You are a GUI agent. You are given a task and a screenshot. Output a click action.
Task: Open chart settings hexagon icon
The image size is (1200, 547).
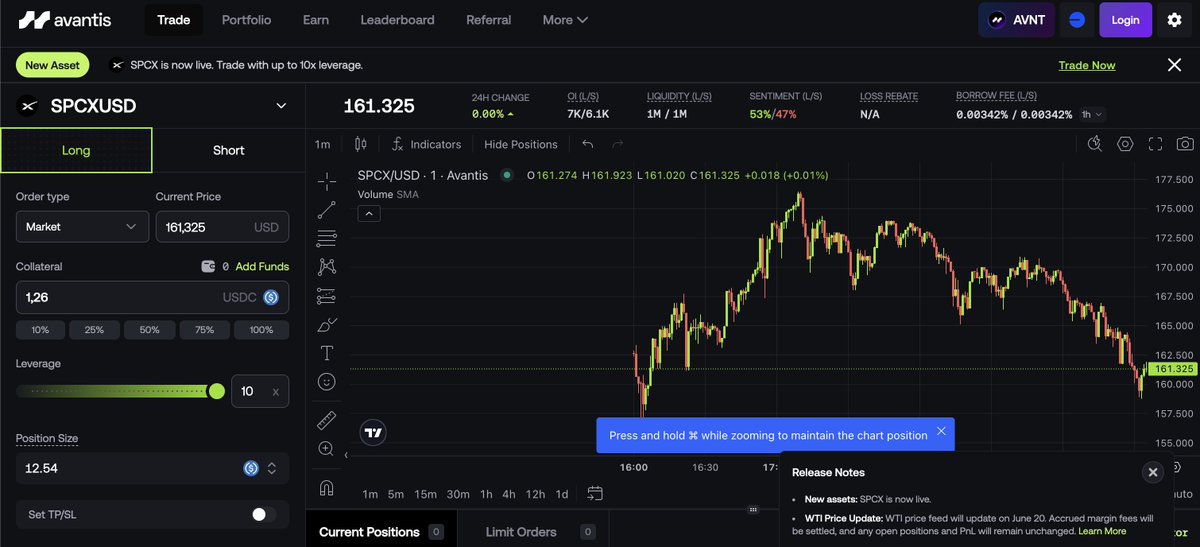coord(1125,144)
